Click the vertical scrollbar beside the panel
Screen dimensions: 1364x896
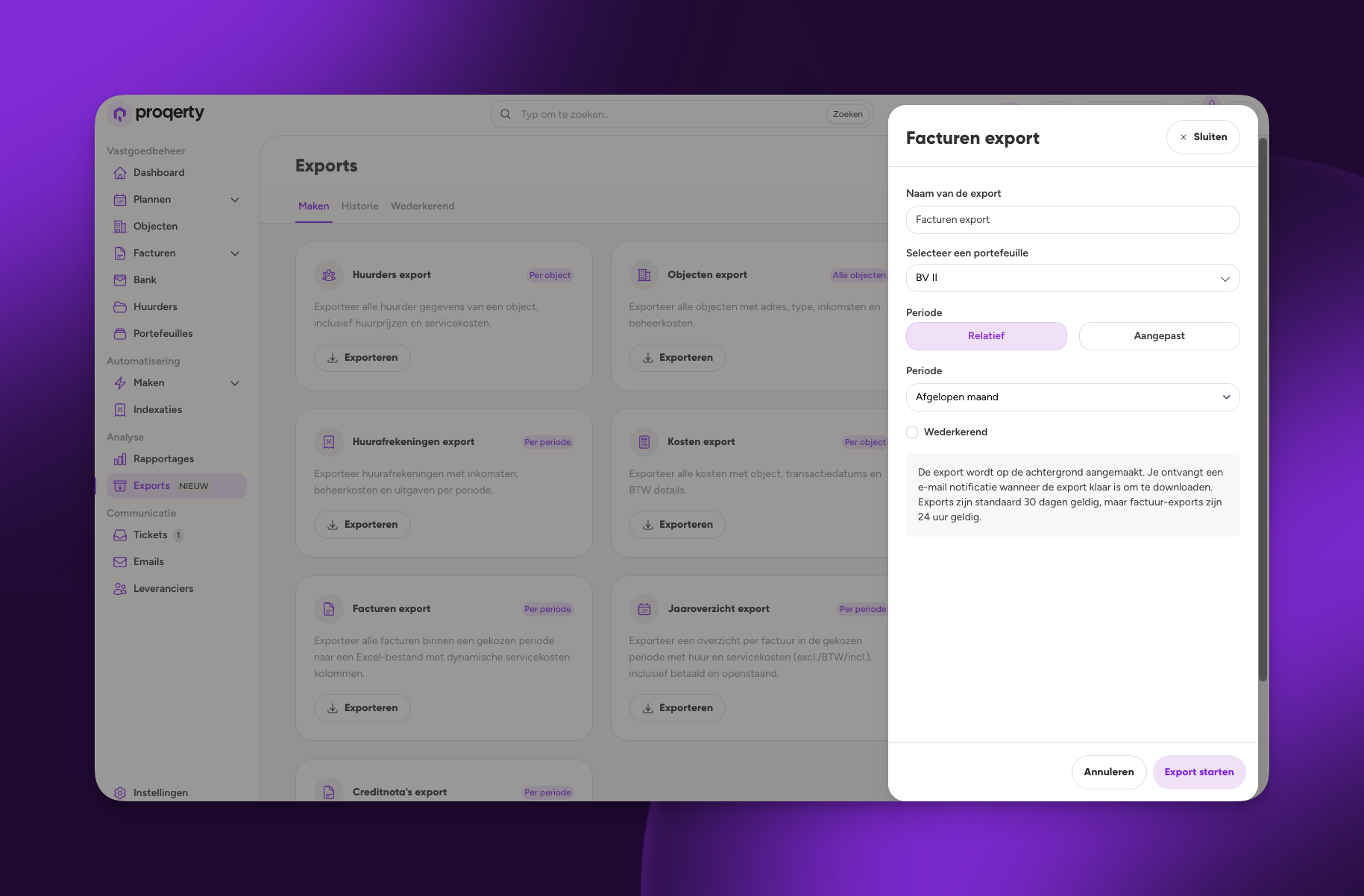coord(1263,408)
